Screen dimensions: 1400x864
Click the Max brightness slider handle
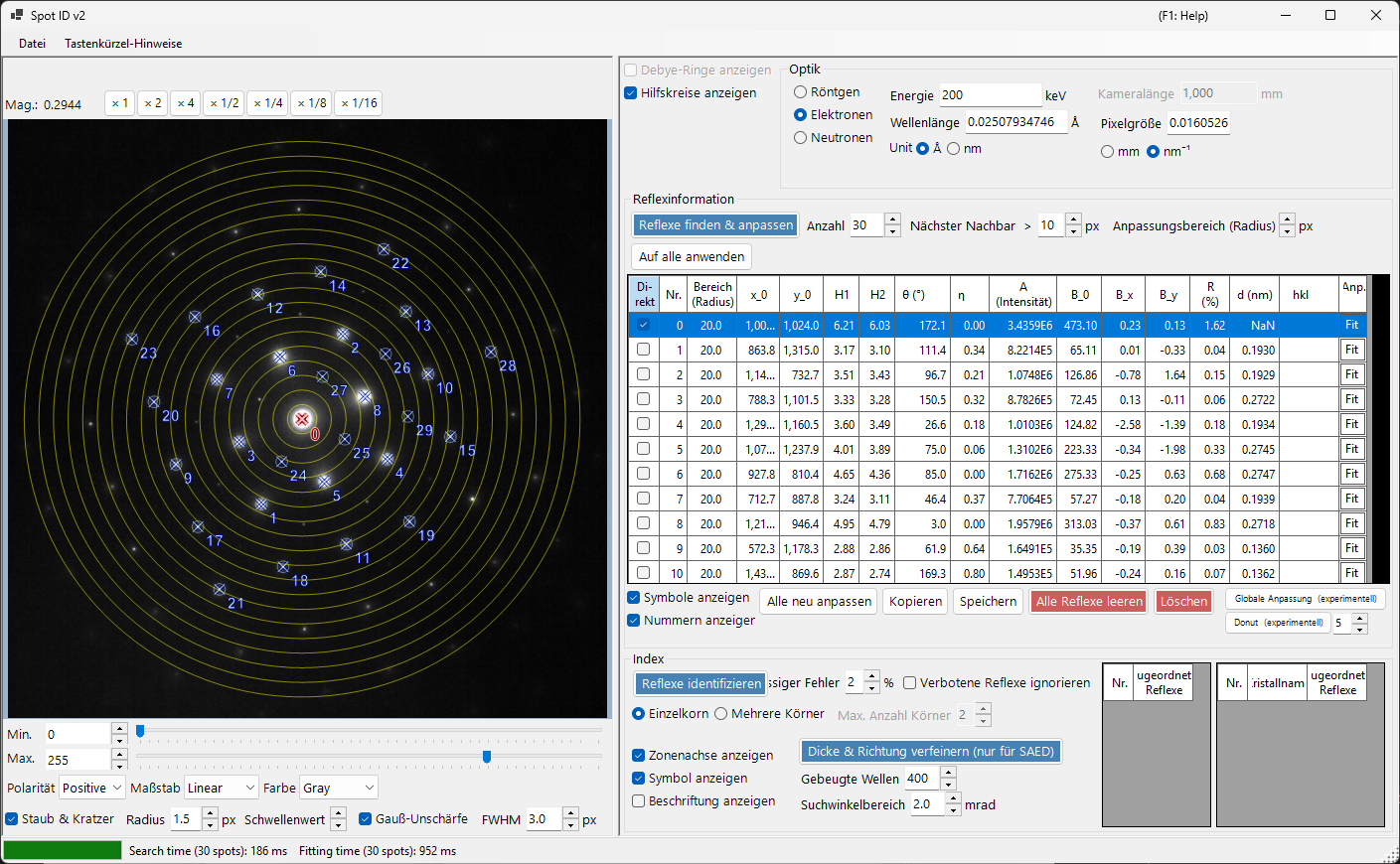tap(486, 757)
